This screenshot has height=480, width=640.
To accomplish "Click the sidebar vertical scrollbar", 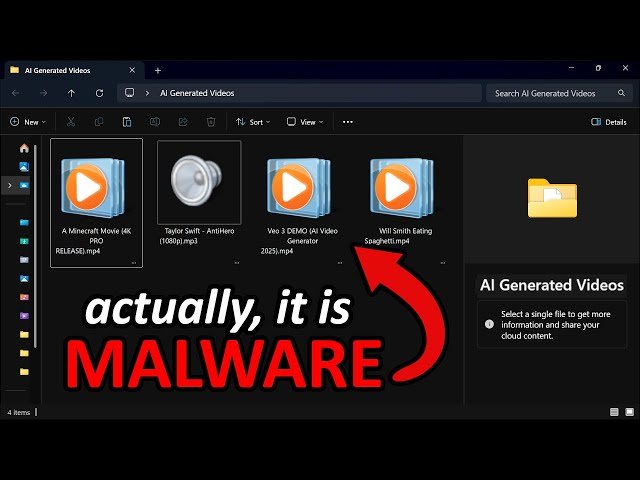I will (x=36, y=246).
